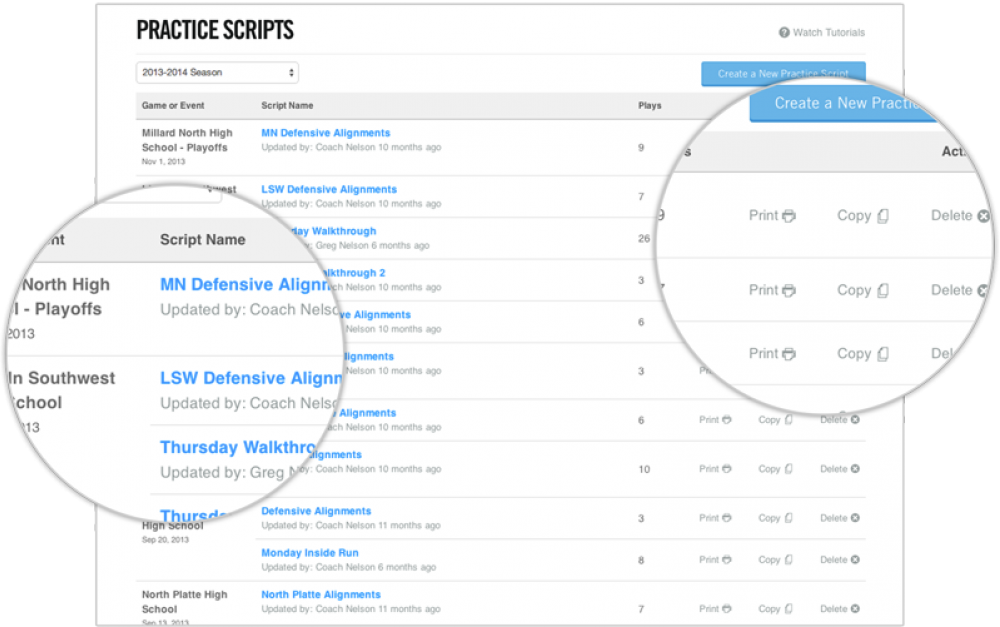Viewport: 1000px width, 627px height.
Task: Delete the North Platte Alignments script
Action: point(839,608)
